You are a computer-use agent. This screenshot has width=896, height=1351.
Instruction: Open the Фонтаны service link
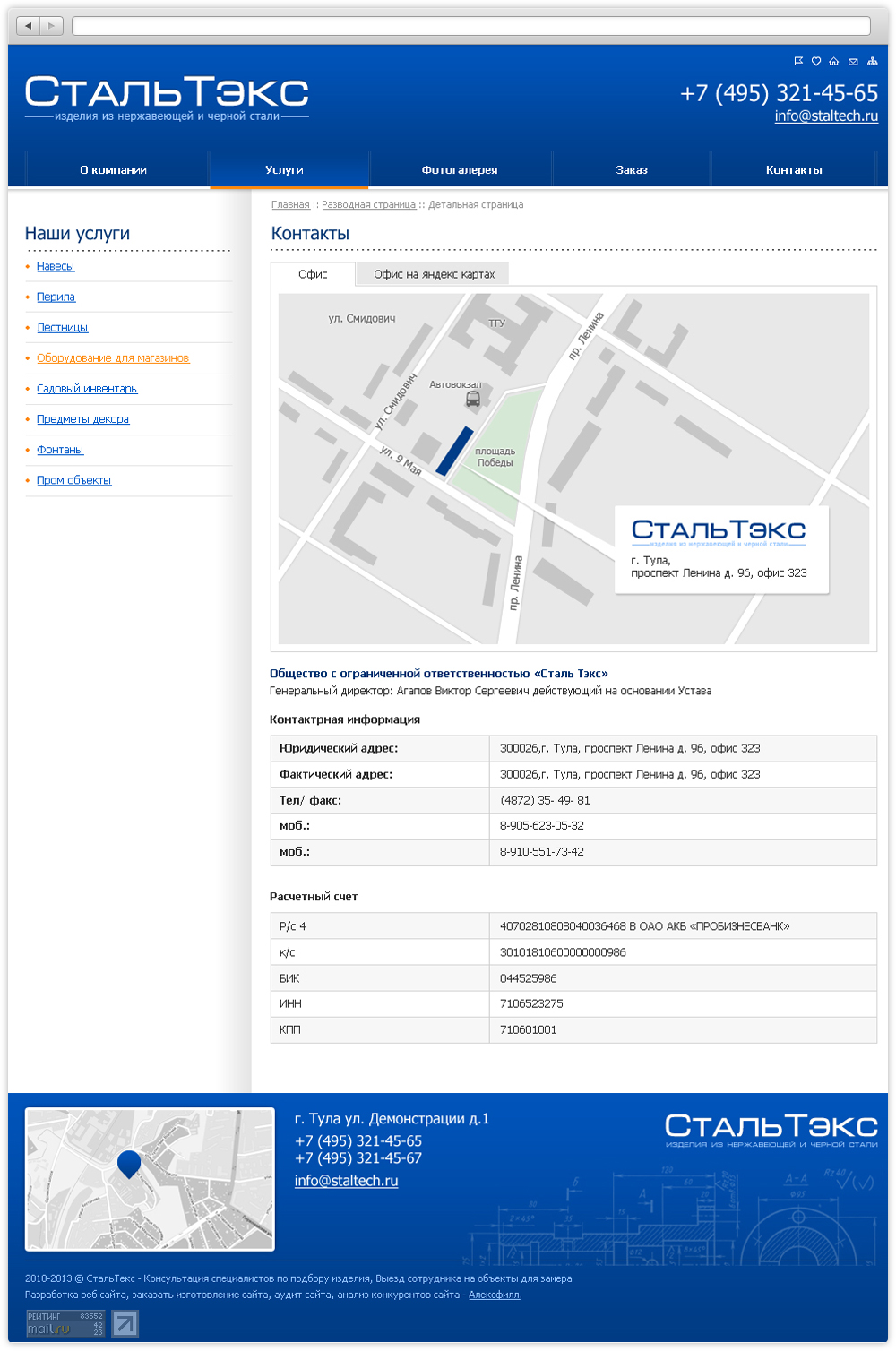point(60,450)
